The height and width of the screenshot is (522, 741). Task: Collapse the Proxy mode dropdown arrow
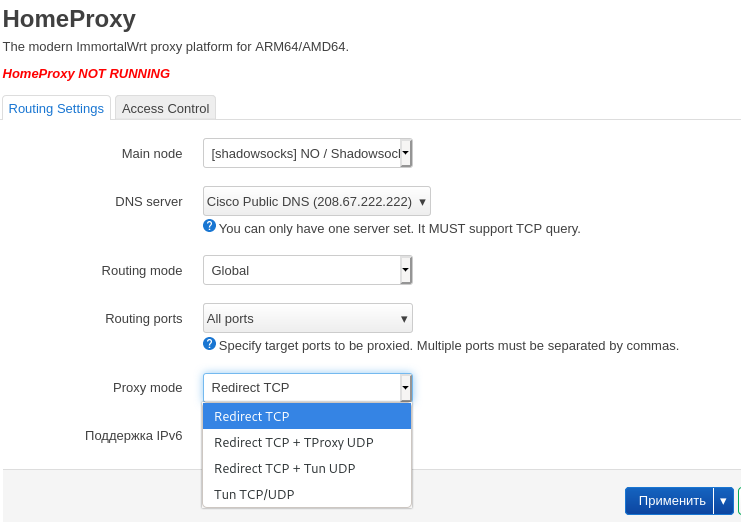[405, 388]
